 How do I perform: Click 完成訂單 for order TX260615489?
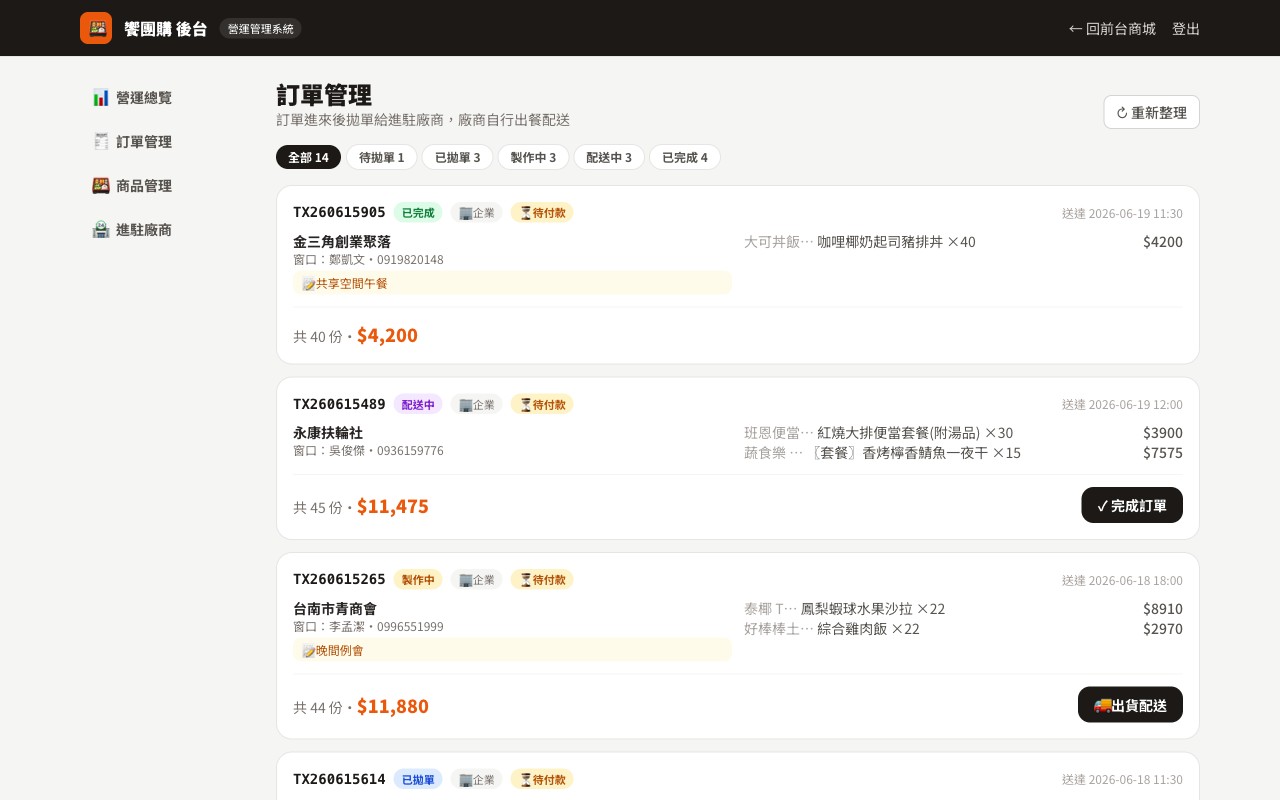pyautogui.click(x=1132, y=505)
